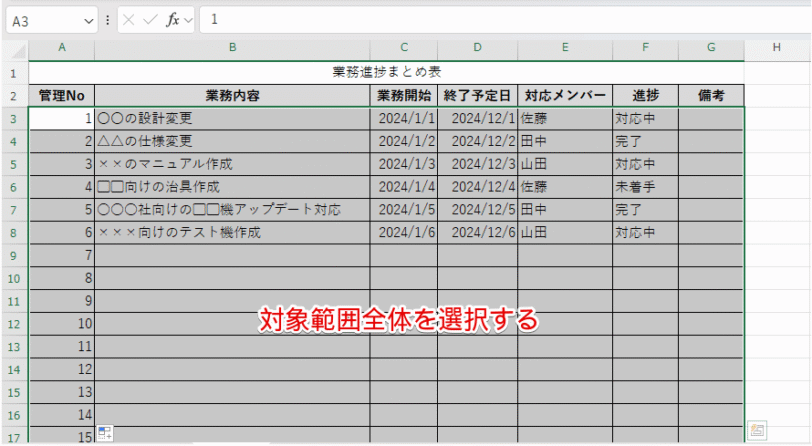
Task: Click the end date cell 2024/12/2
Action: (x=477, y=141)
